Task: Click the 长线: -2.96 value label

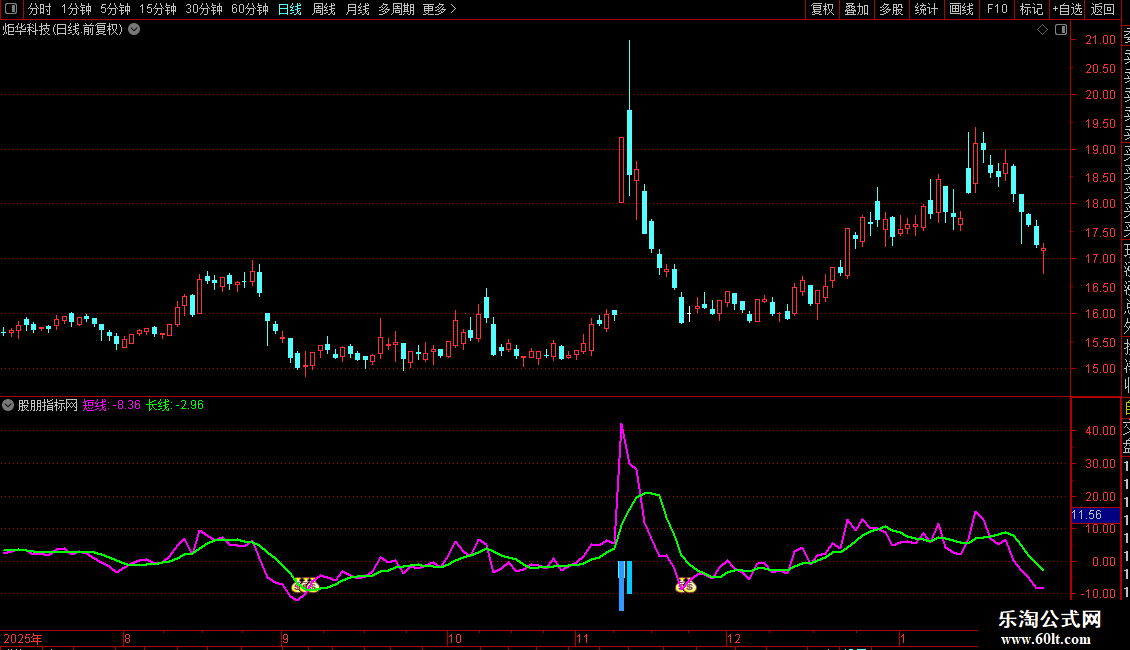Action: coord(175,405)
